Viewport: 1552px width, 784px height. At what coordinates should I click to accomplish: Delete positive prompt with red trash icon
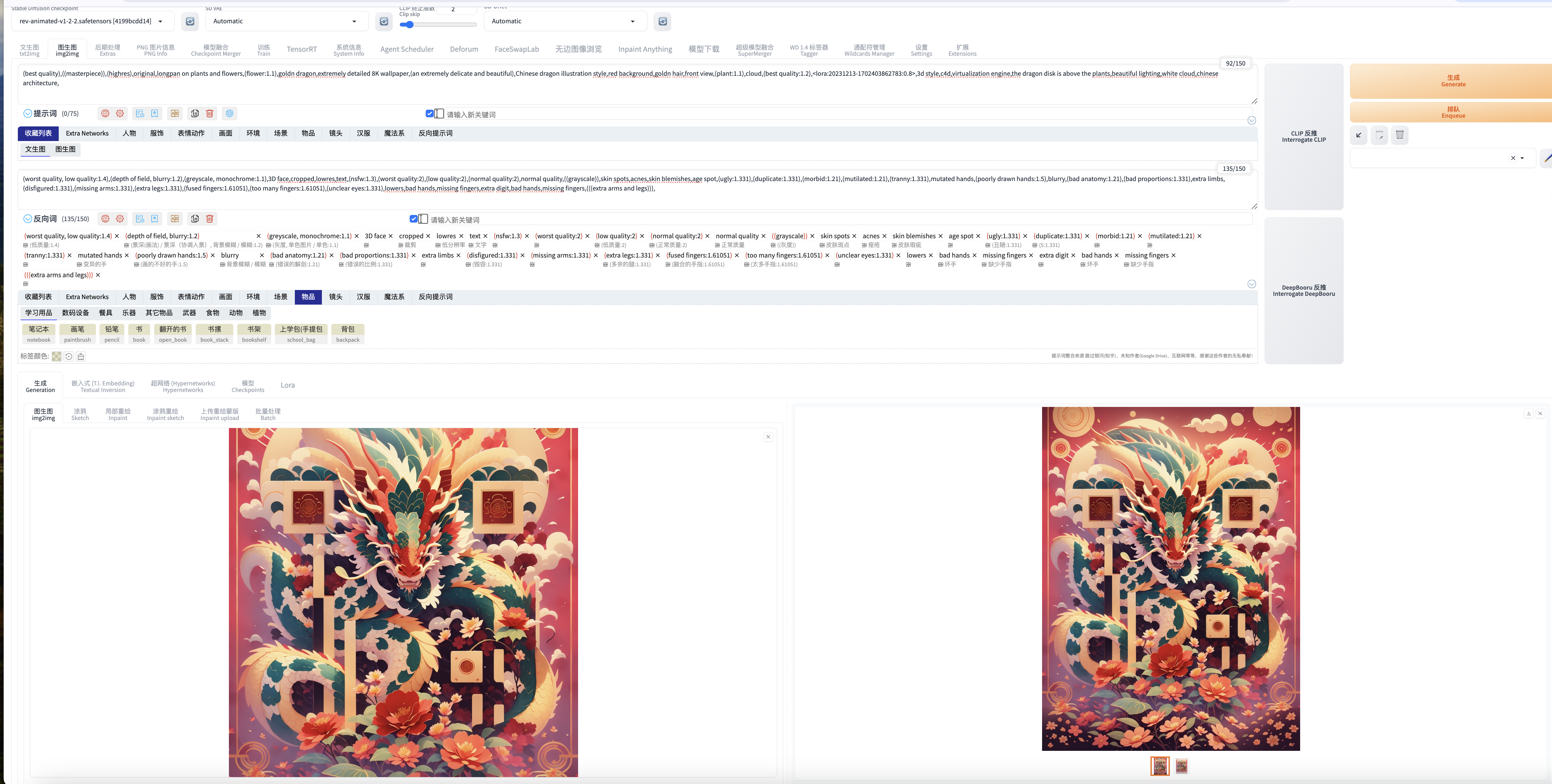(210, 113)
